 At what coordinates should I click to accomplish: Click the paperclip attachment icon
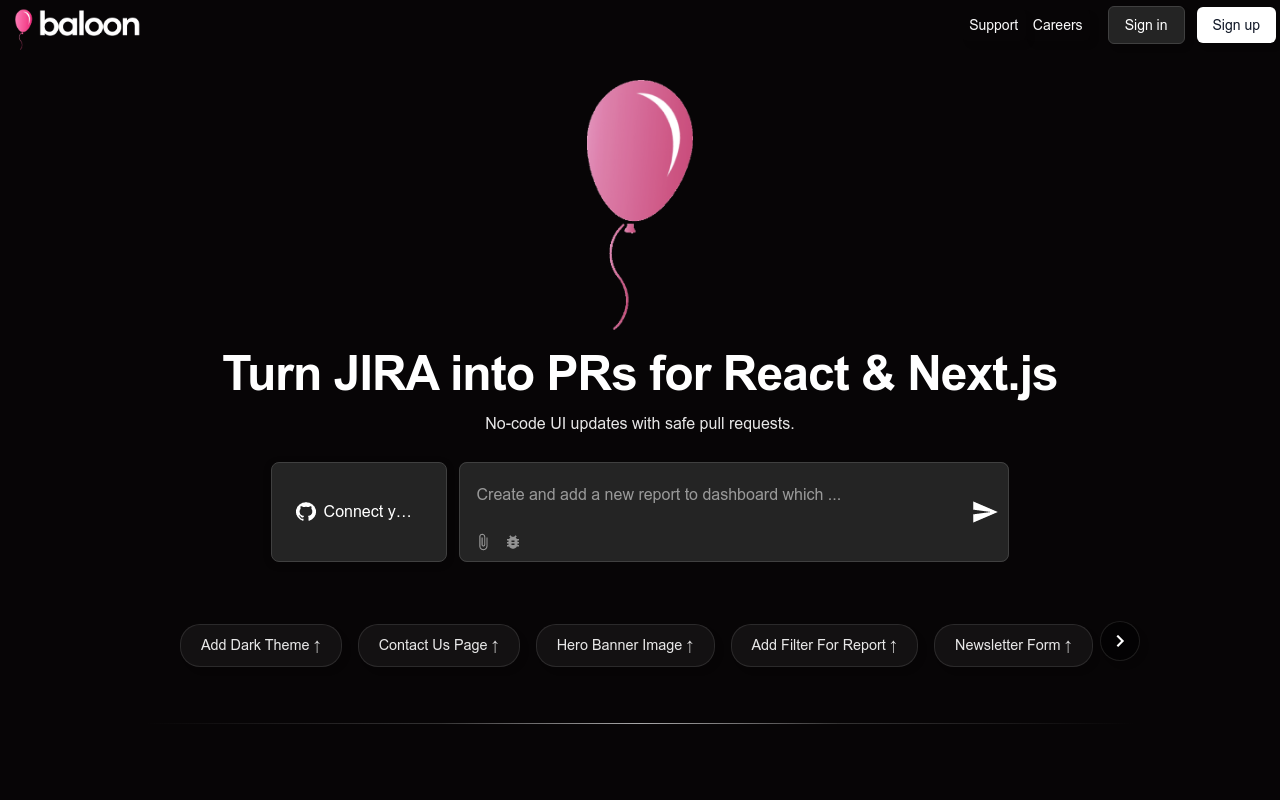(483, 542)
